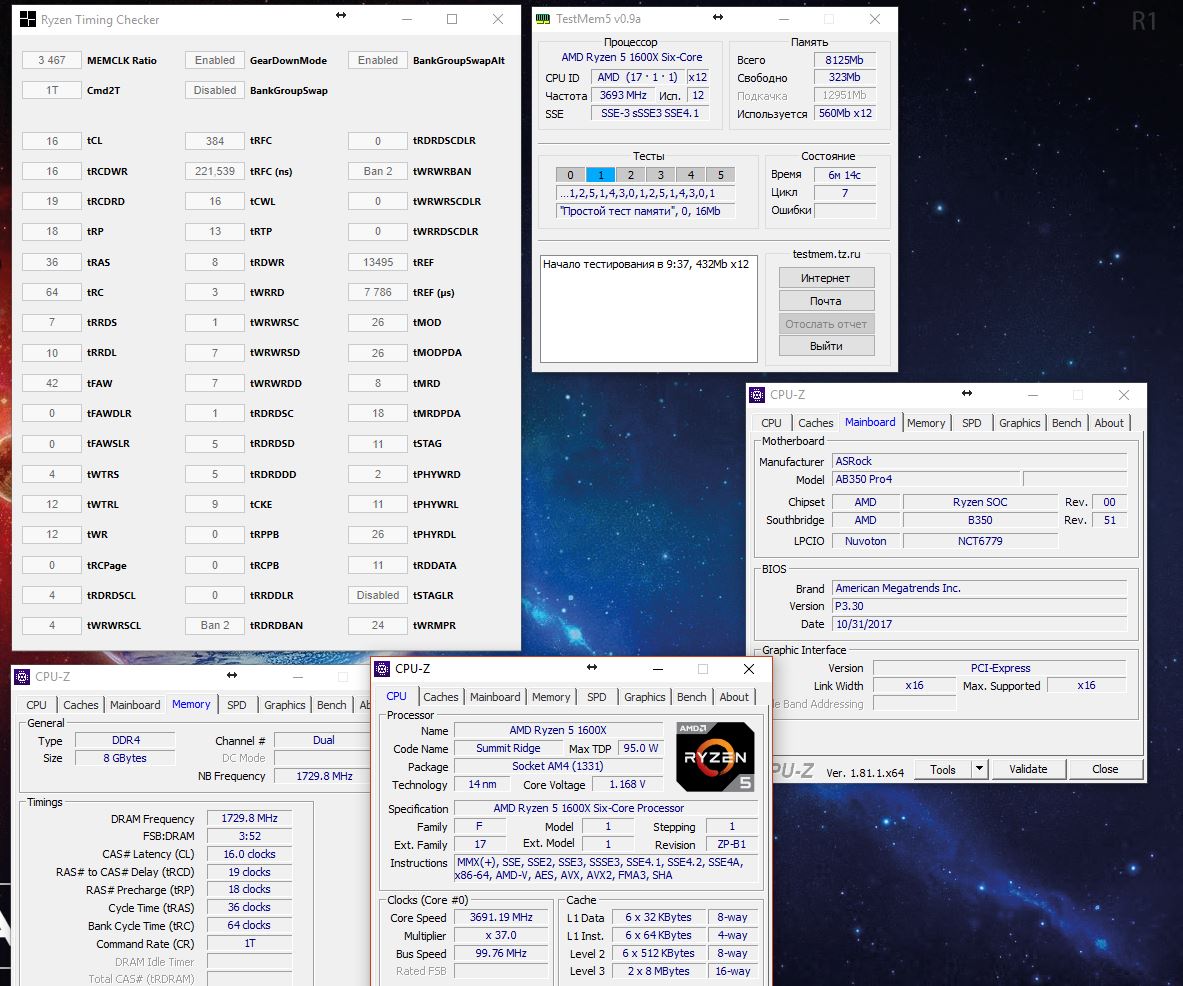Click the resize arrows in TestMem5 title bar
1183x986 pixels.
[717, 17]
